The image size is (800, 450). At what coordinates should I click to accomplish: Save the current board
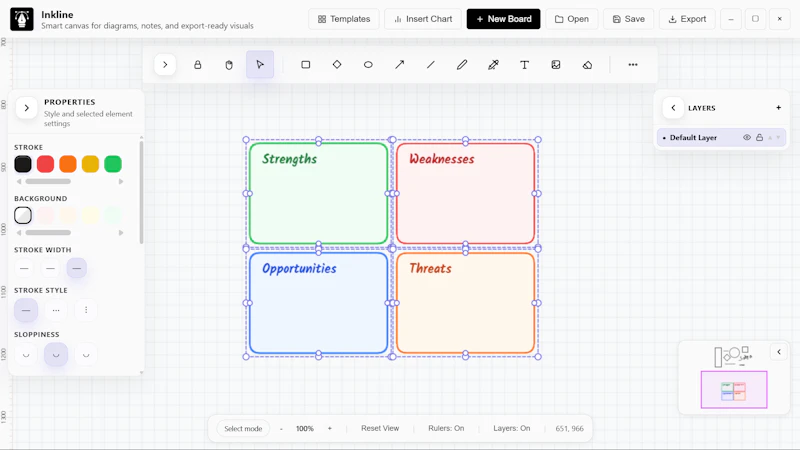click(629, 19)
